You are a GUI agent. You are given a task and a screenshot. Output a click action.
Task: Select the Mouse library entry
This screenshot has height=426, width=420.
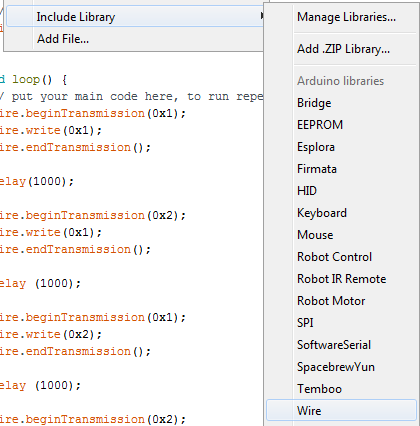(342, 235)
